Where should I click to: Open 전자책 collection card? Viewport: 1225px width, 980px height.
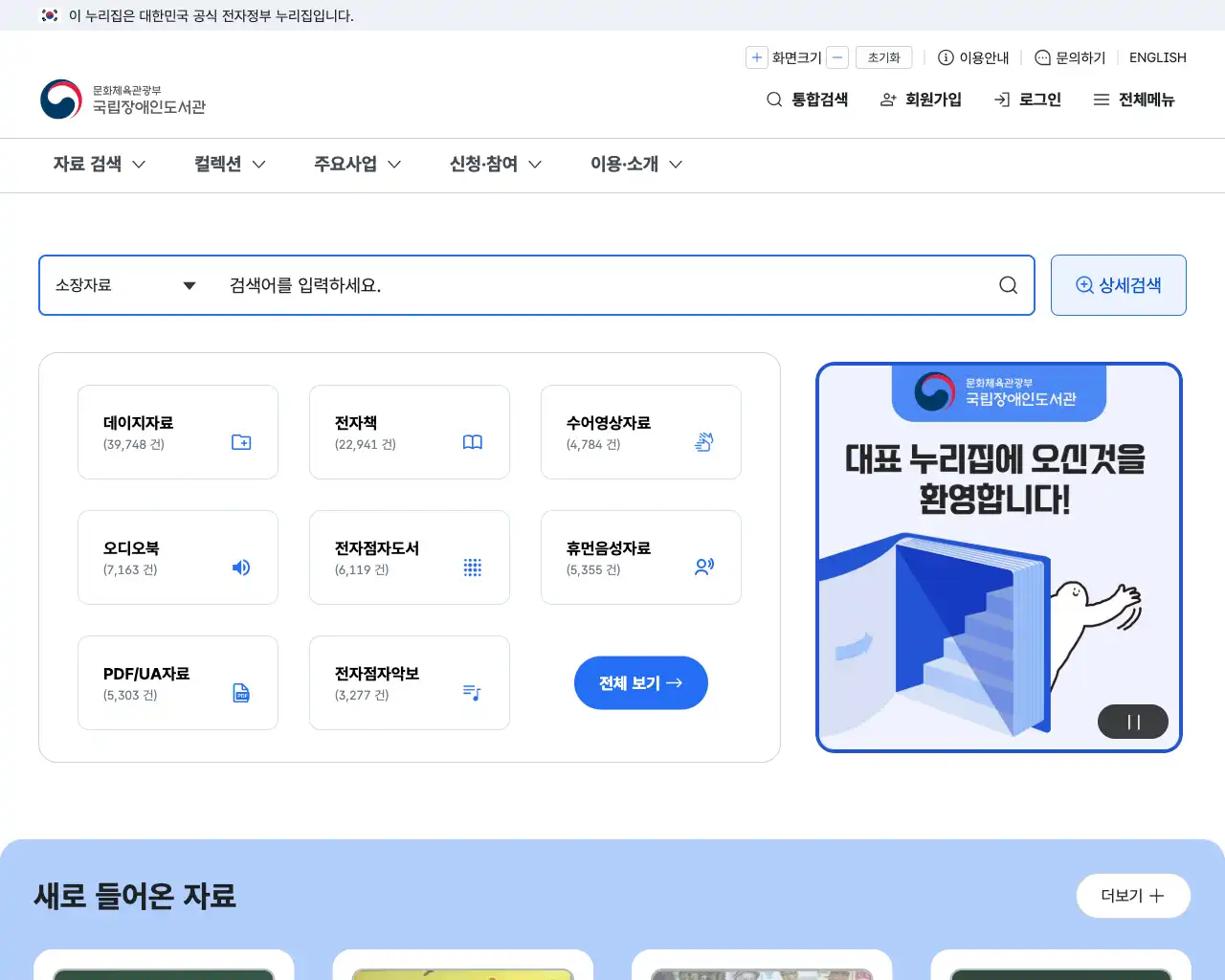click(x=410, y=433)
